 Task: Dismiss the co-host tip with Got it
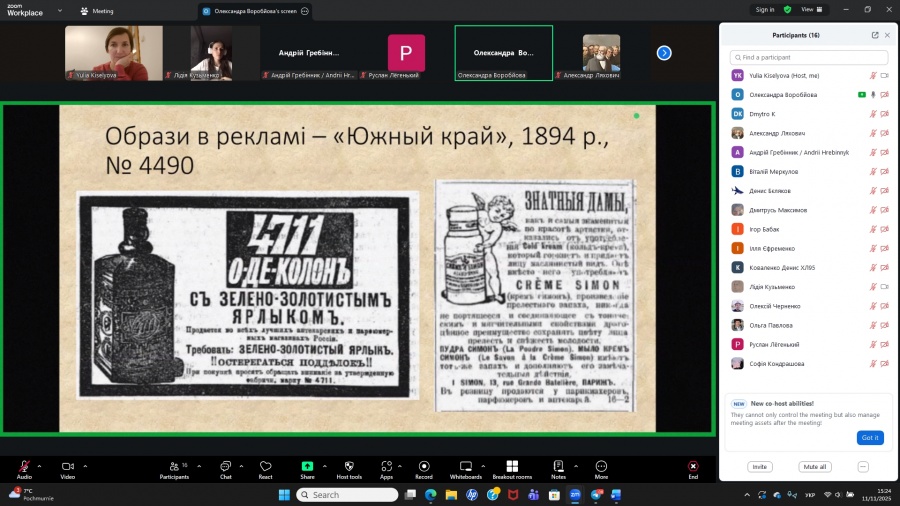point(870,437)
